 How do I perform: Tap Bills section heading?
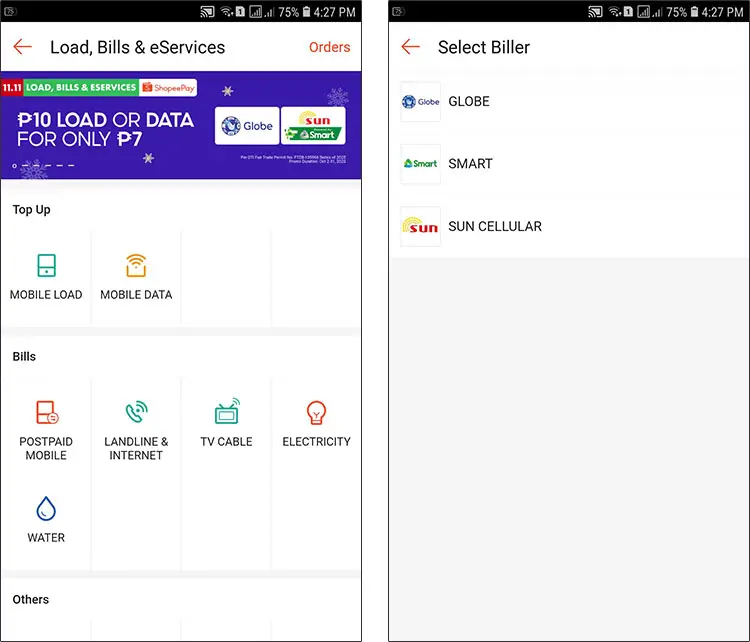(x=24, y=356)
